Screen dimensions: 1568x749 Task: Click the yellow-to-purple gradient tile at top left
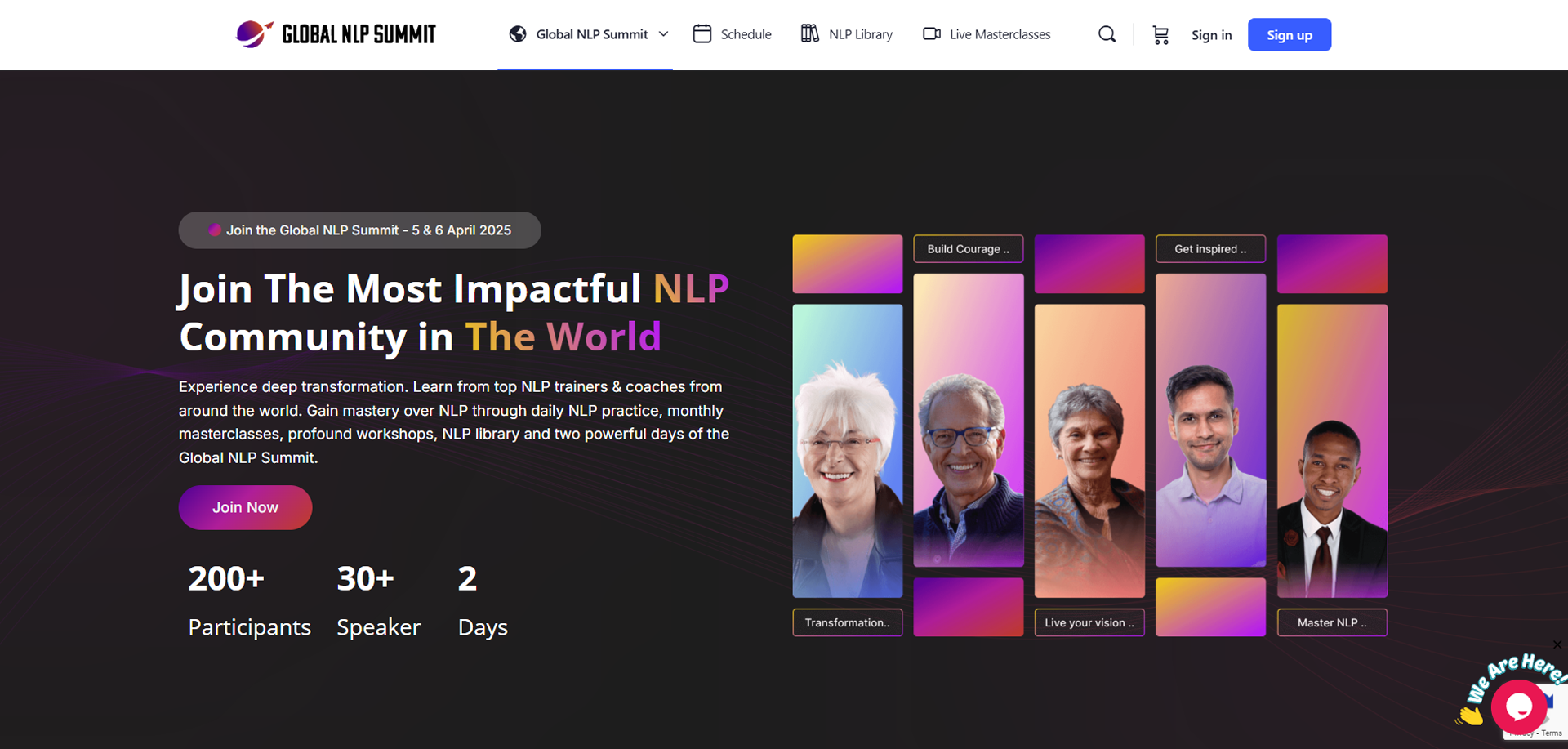click(847, 264)
